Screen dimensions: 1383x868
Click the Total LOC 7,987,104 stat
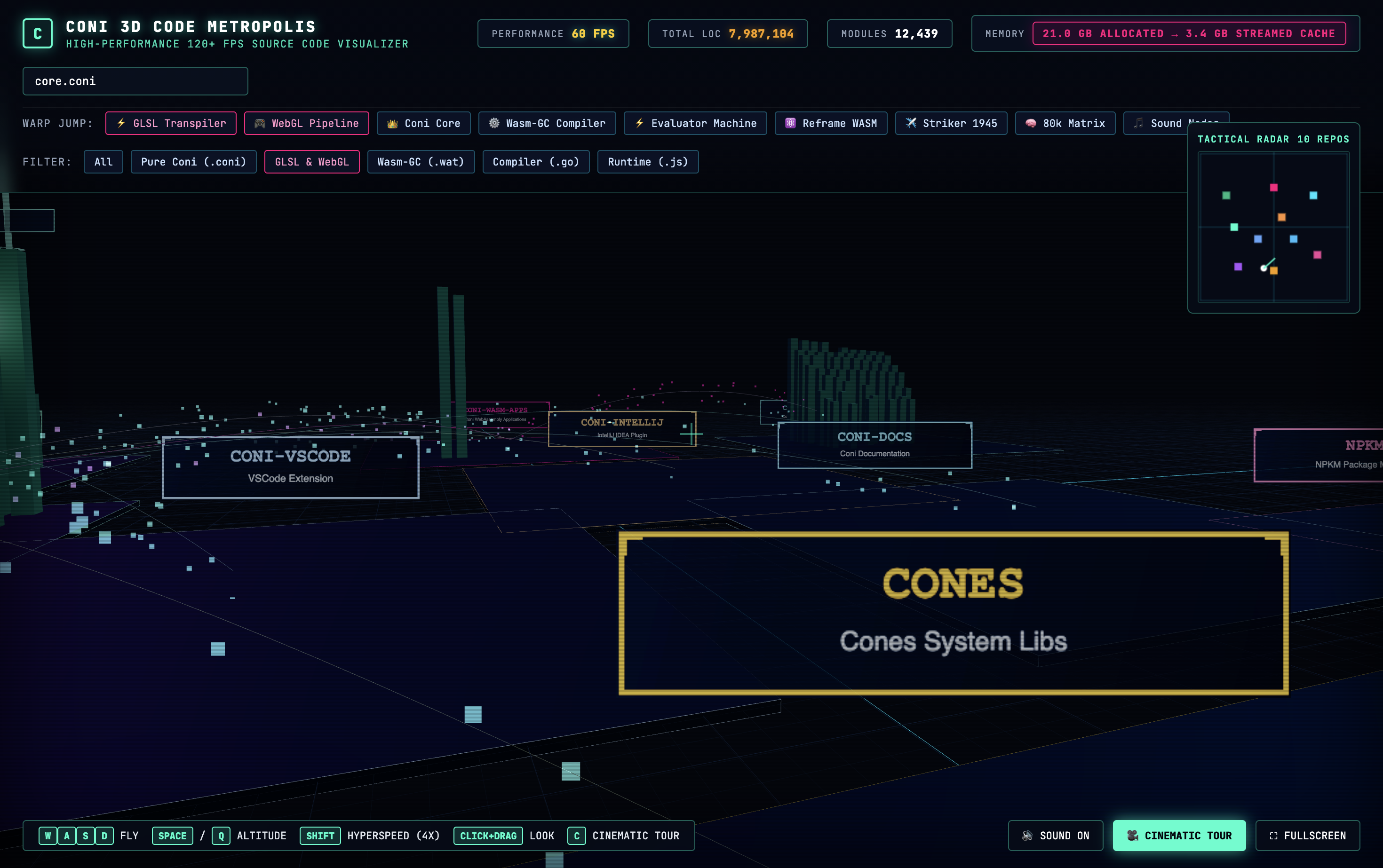point(728,33)
